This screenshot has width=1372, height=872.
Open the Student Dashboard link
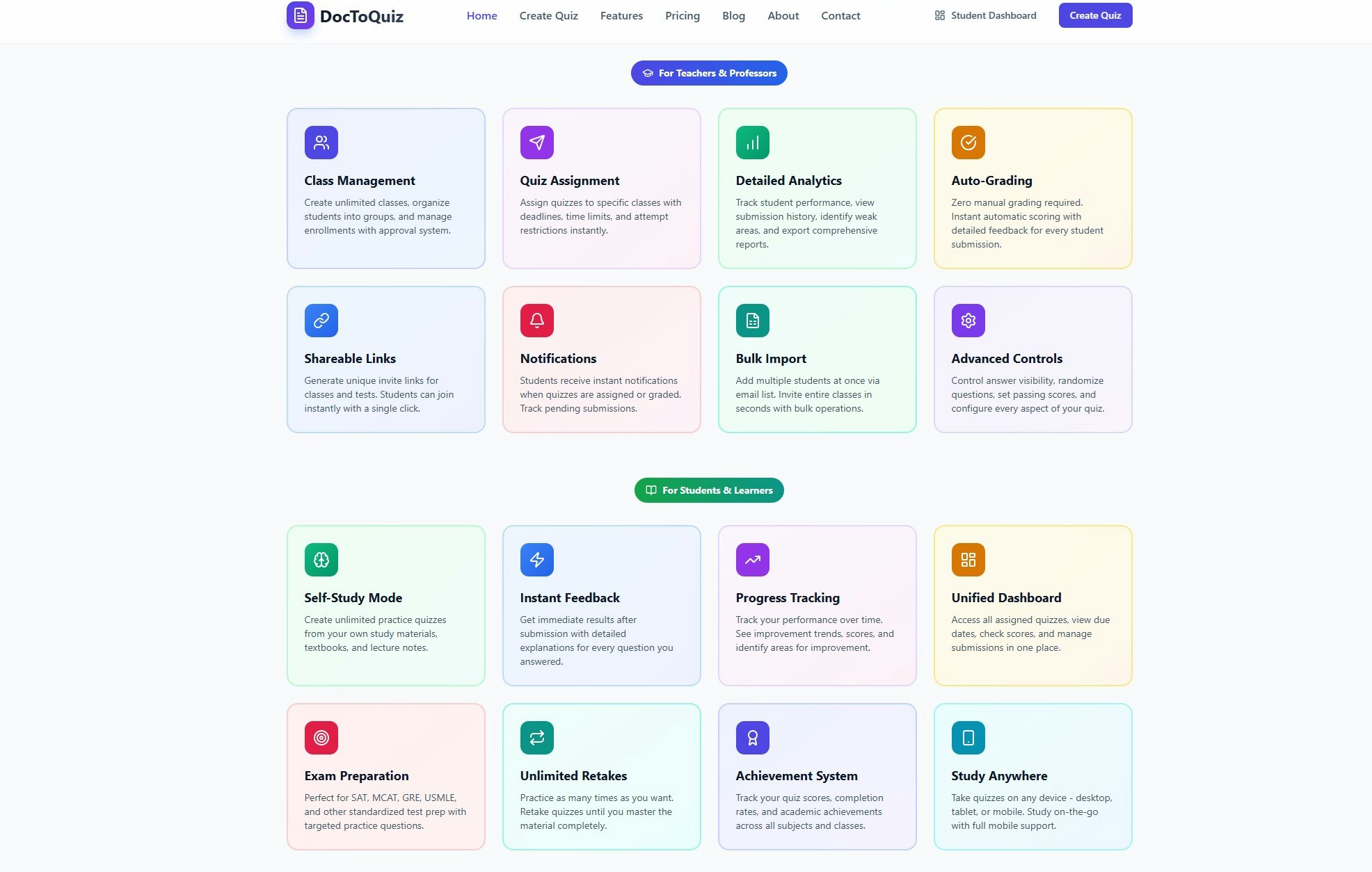coord(992,15)
